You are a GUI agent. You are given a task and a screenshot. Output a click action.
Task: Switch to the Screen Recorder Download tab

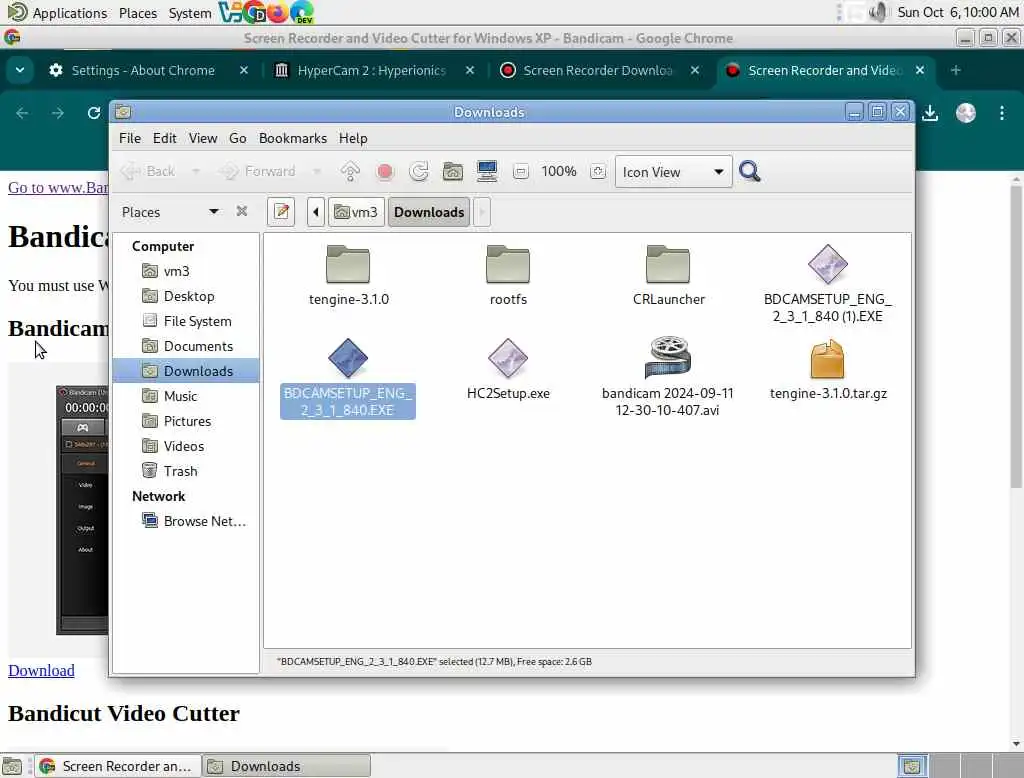pyautogui.click(x=598, y=70)
